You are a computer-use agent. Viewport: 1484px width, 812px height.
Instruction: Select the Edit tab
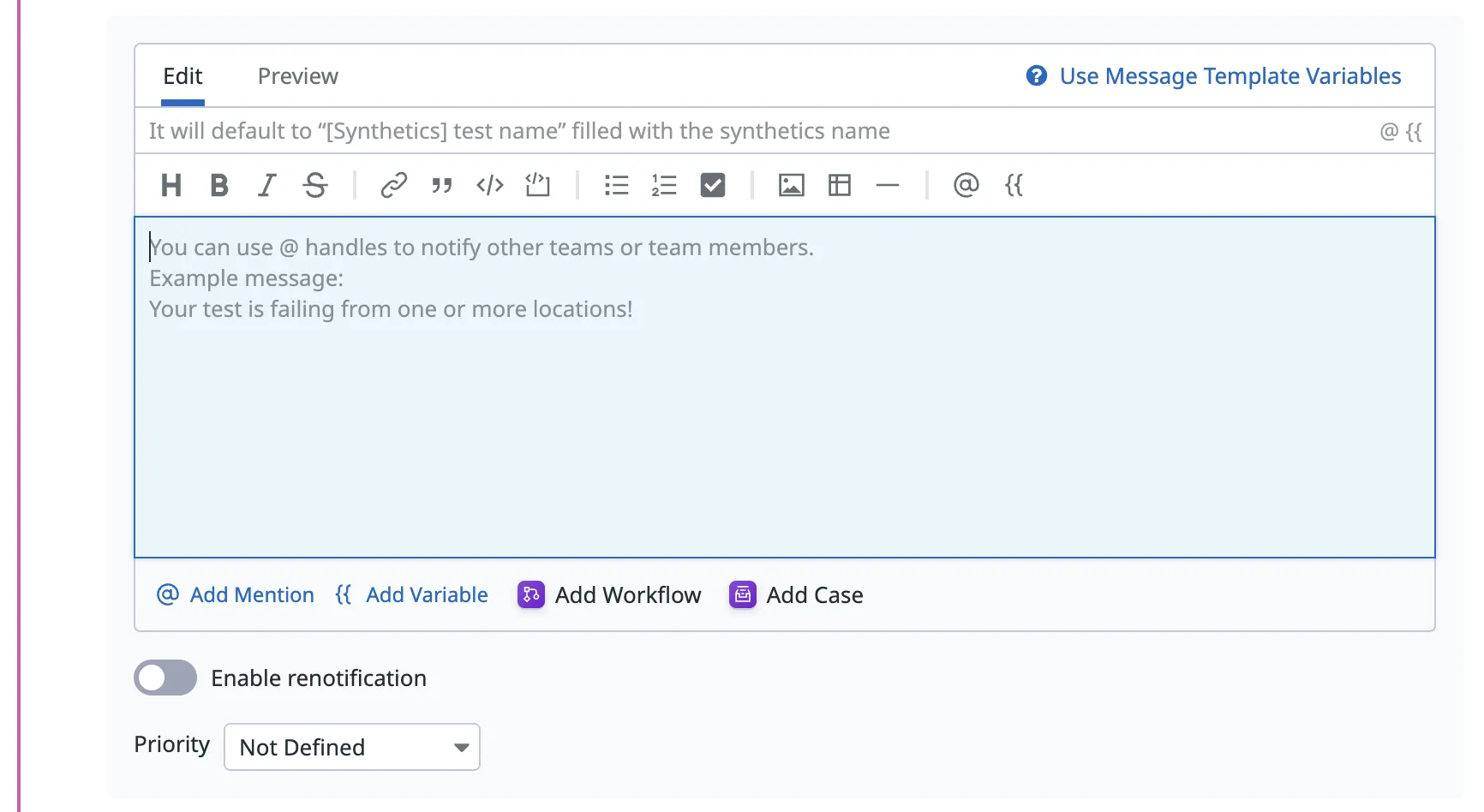pyautogui.click(x=183, y=76)
